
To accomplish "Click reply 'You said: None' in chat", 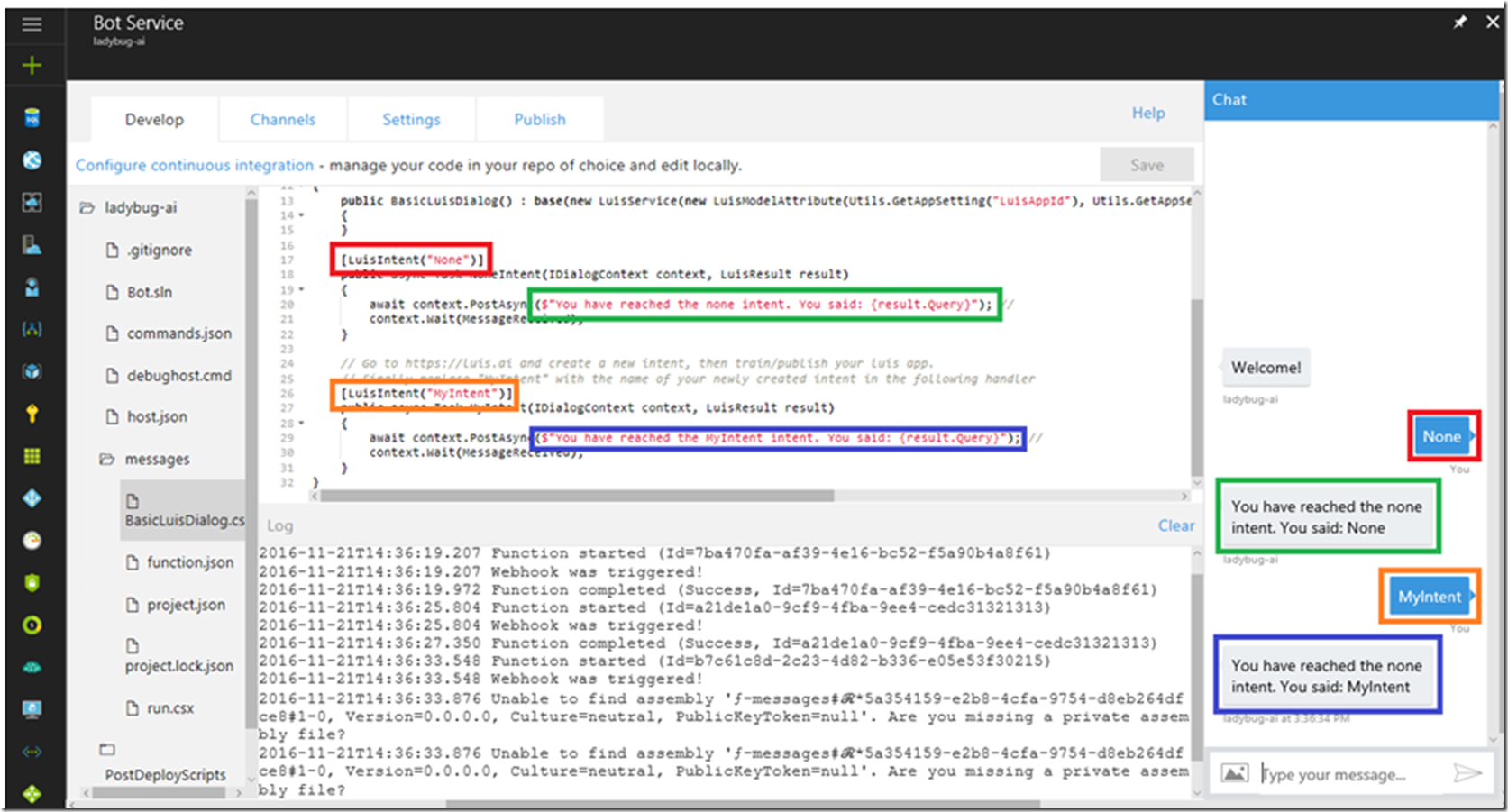I will 1327,517.
